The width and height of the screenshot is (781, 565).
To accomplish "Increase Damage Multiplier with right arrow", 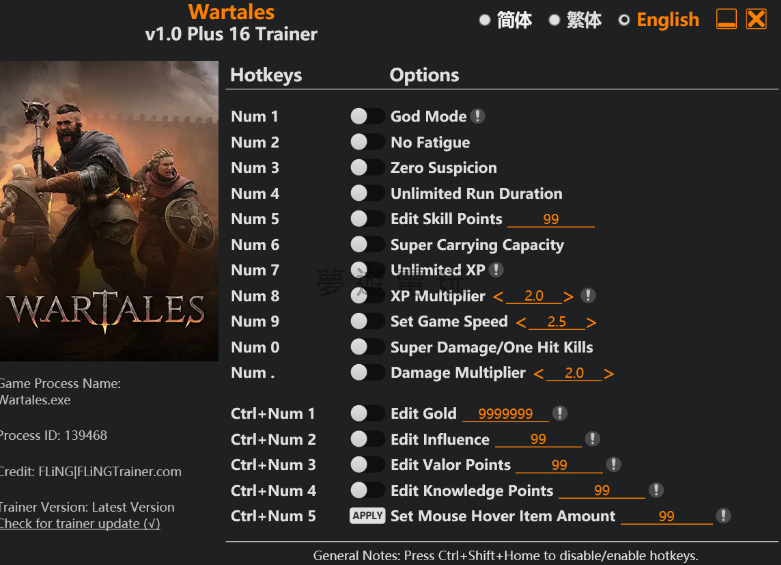I will coord(609,373).
